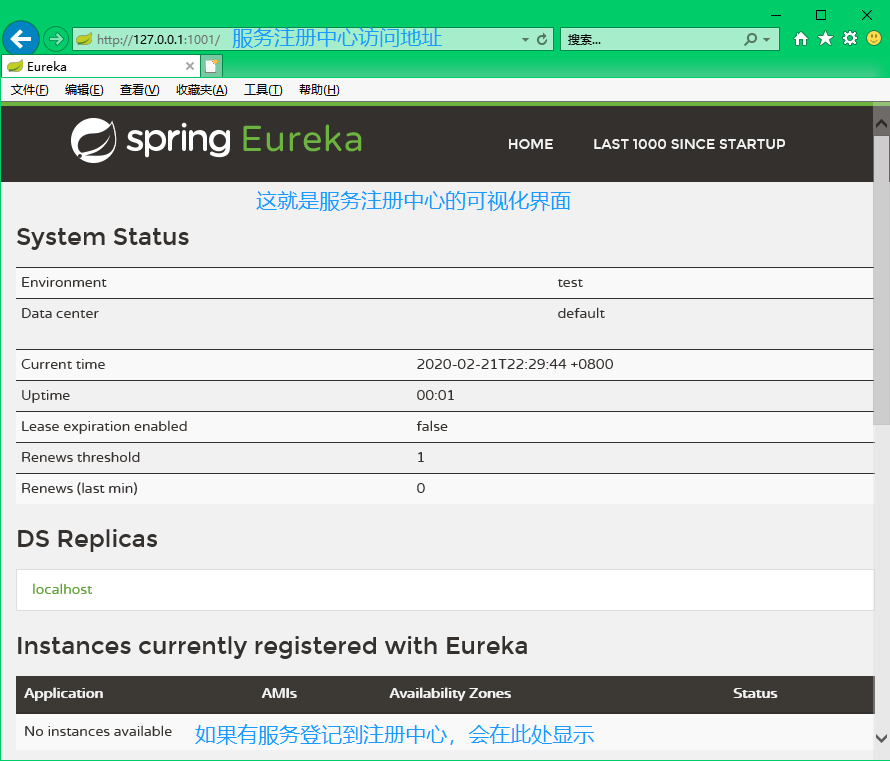Open the Tools gear icon
This screenshot has width=890, height=761.
coord(850,39)
